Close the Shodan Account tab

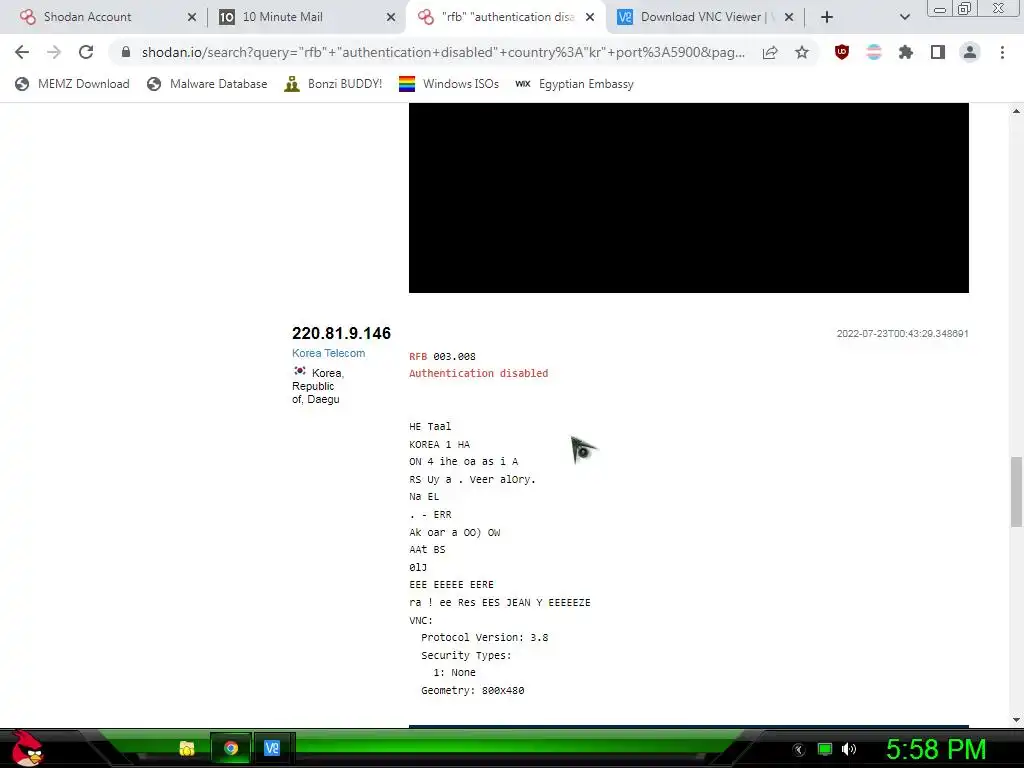tap(192, 17)
